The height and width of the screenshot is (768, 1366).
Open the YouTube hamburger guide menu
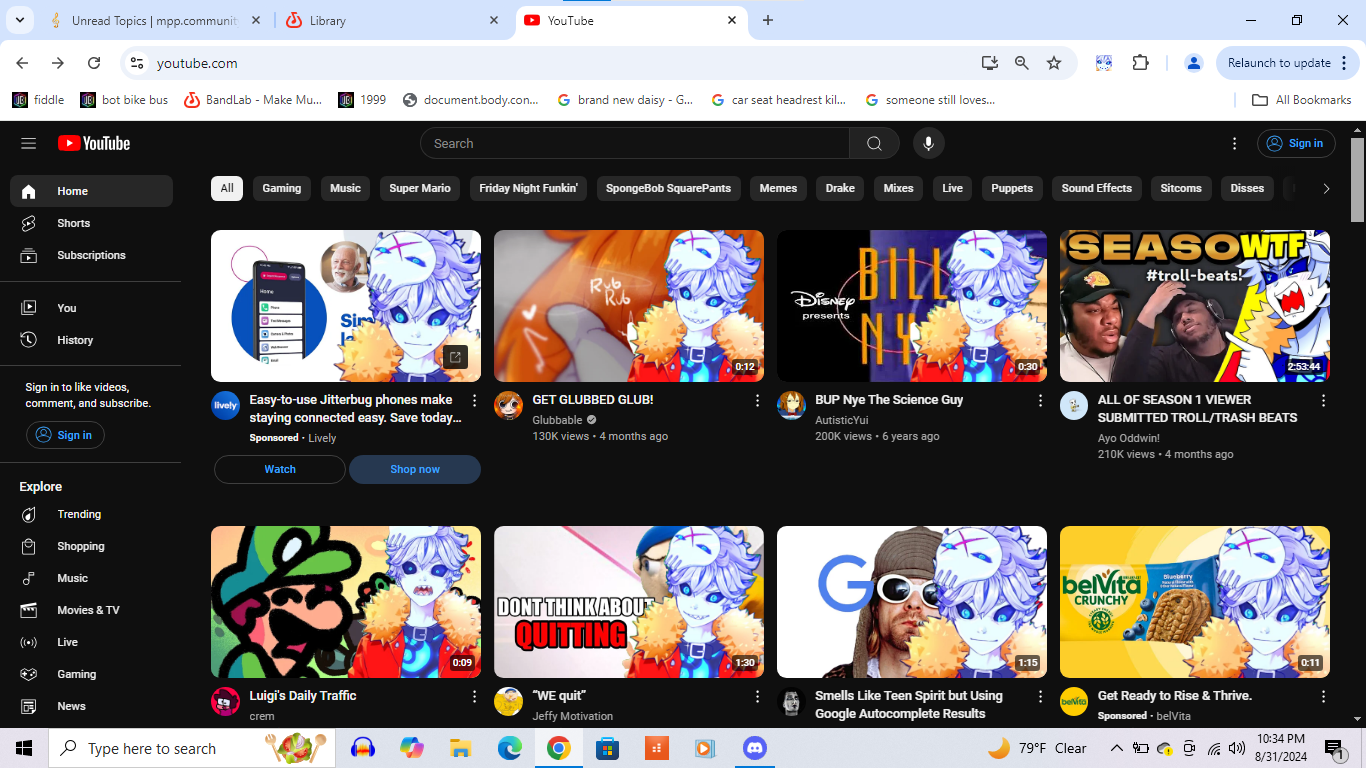click(28, 143)
